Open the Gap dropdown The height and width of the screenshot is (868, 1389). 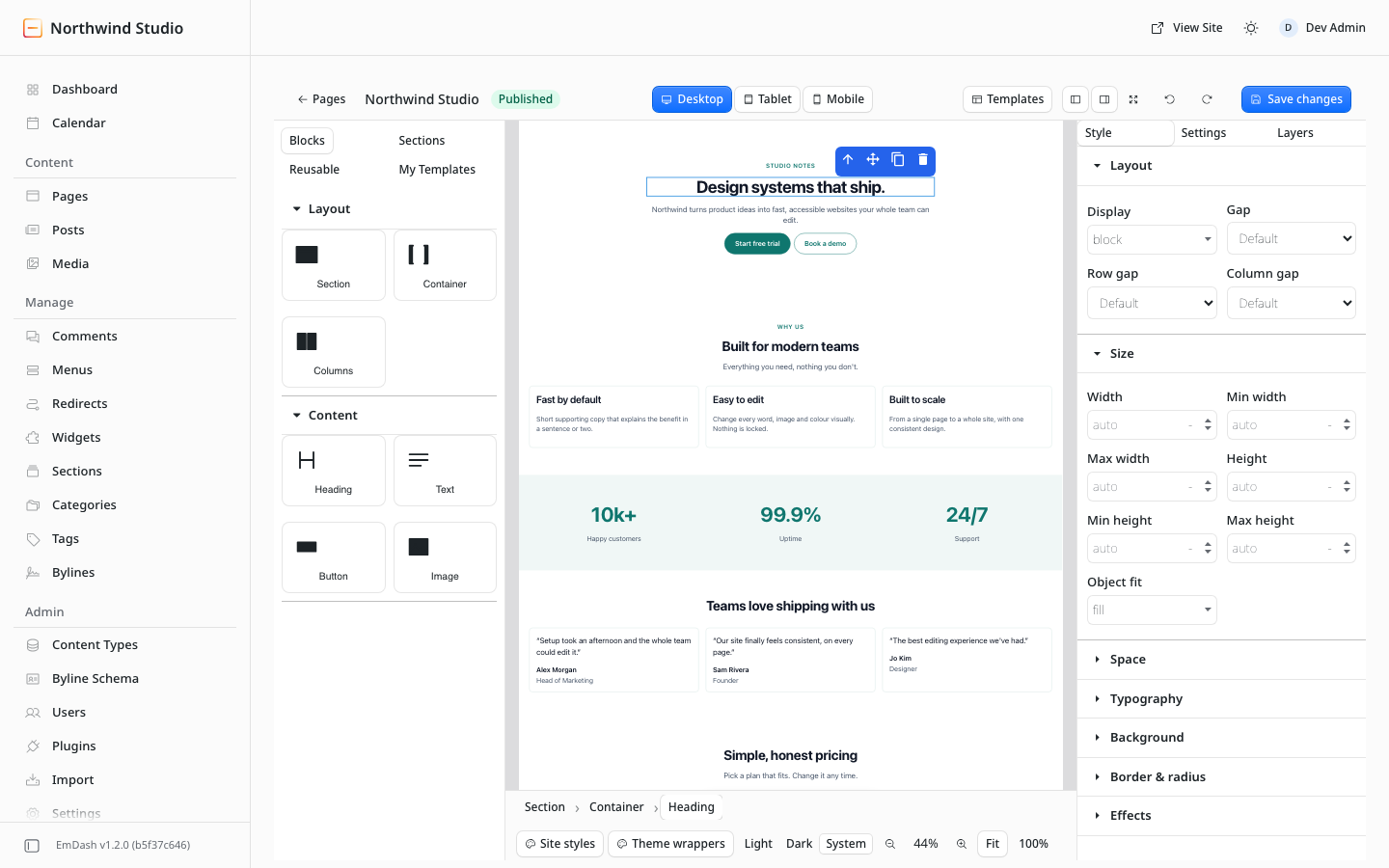pos(1292,239)
